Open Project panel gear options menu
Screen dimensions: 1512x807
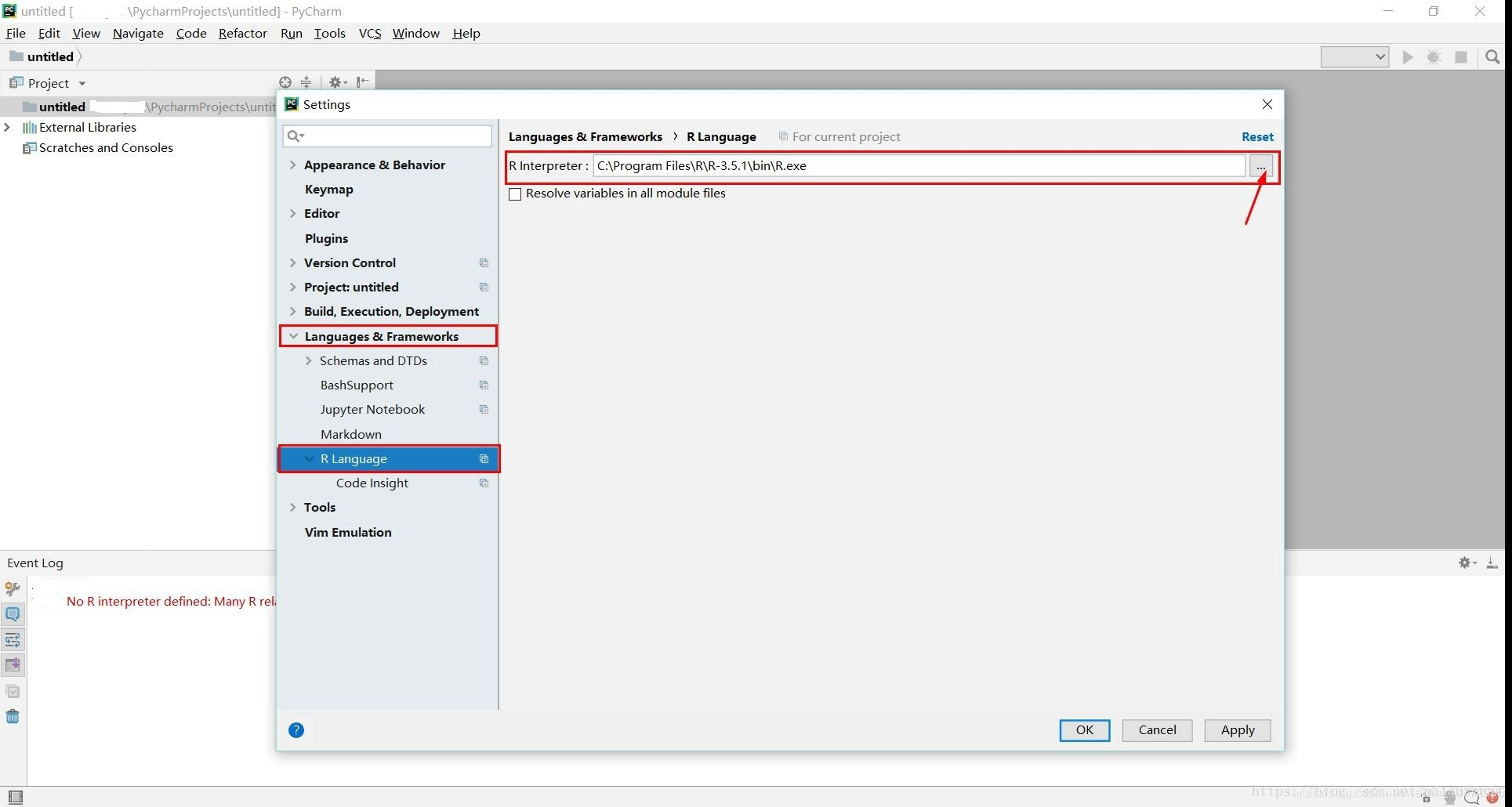tap(338, 82)
